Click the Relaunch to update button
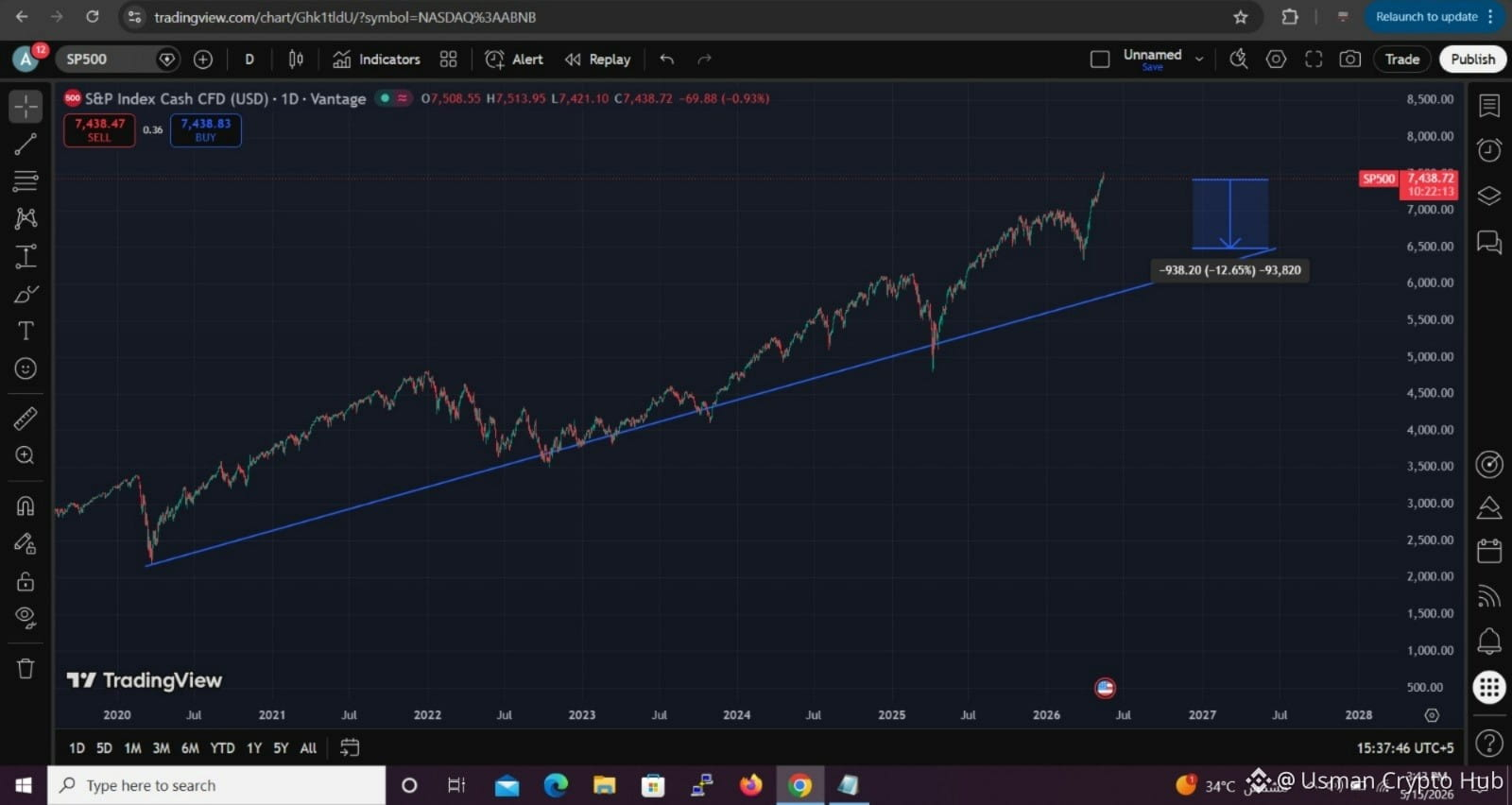This screenshot has width=1512, height=805. [1435, 17]
